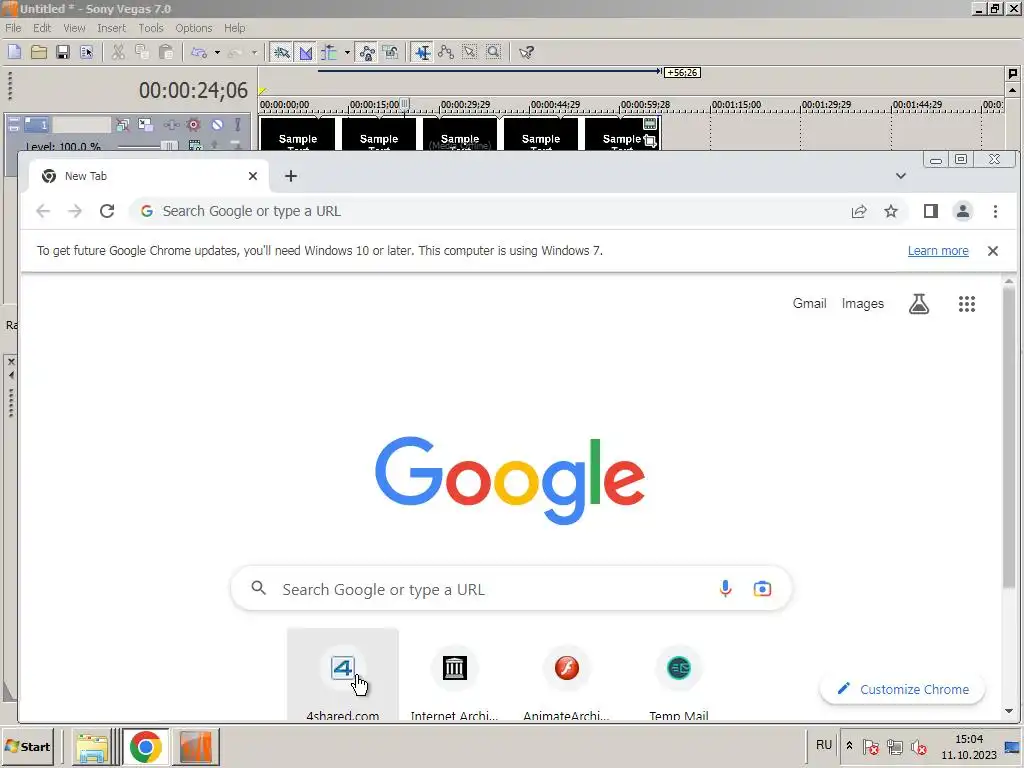Open a new Chrome tab with plus

click(x=291, y=176)
